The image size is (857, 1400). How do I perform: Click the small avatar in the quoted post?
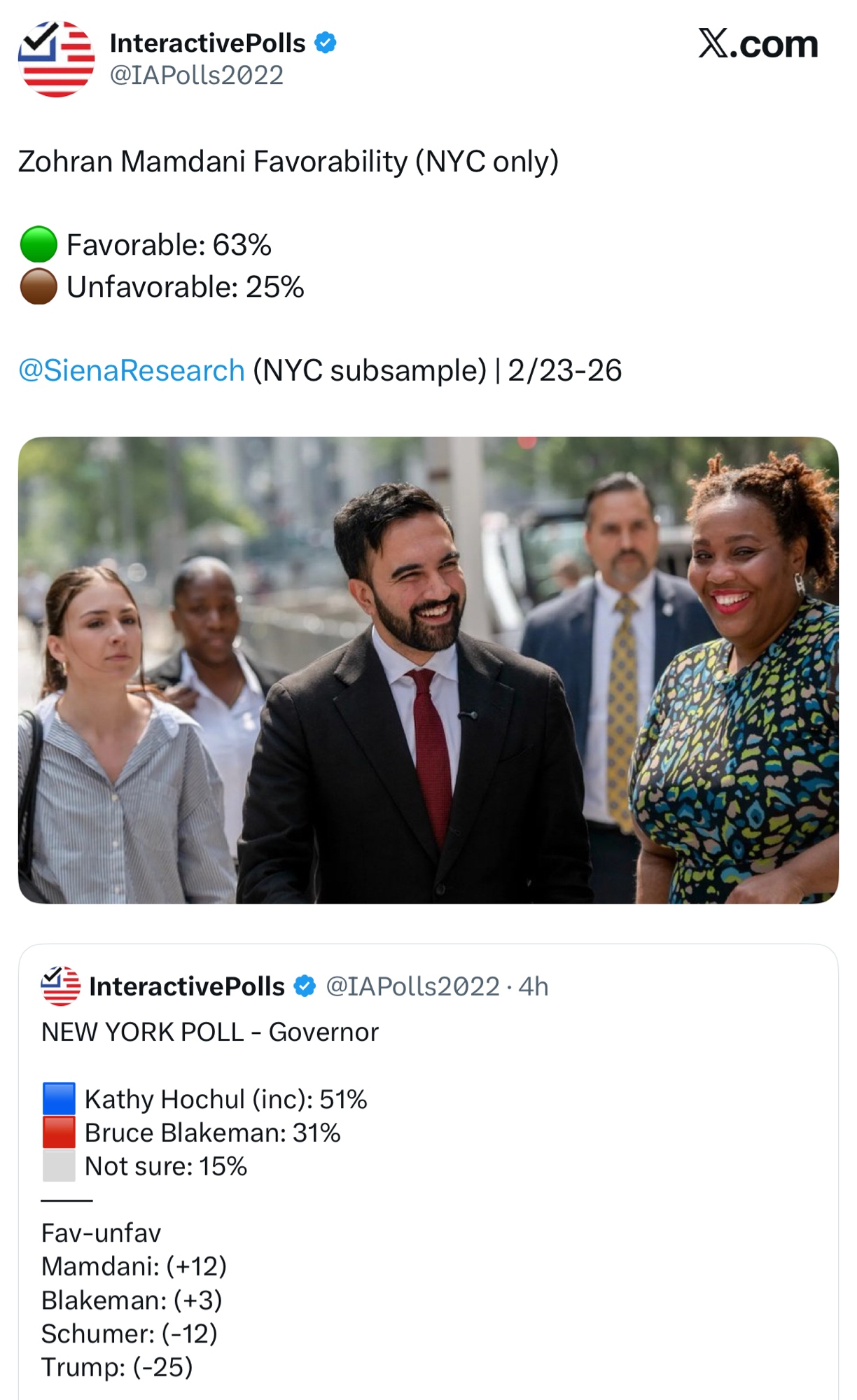61,986
